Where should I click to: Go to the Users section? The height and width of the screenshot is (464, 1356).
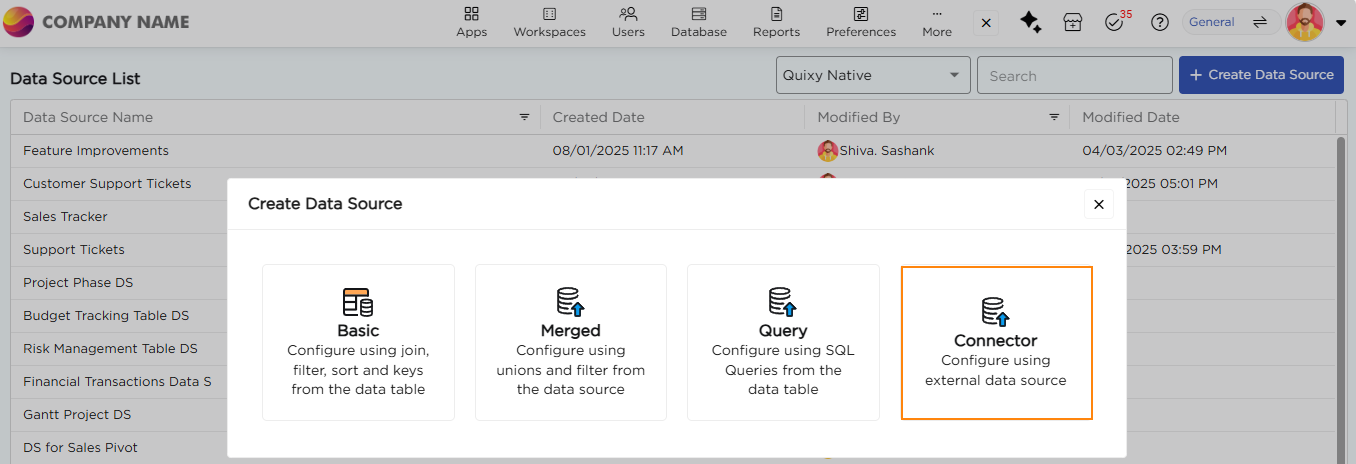(x=628, y=22)
